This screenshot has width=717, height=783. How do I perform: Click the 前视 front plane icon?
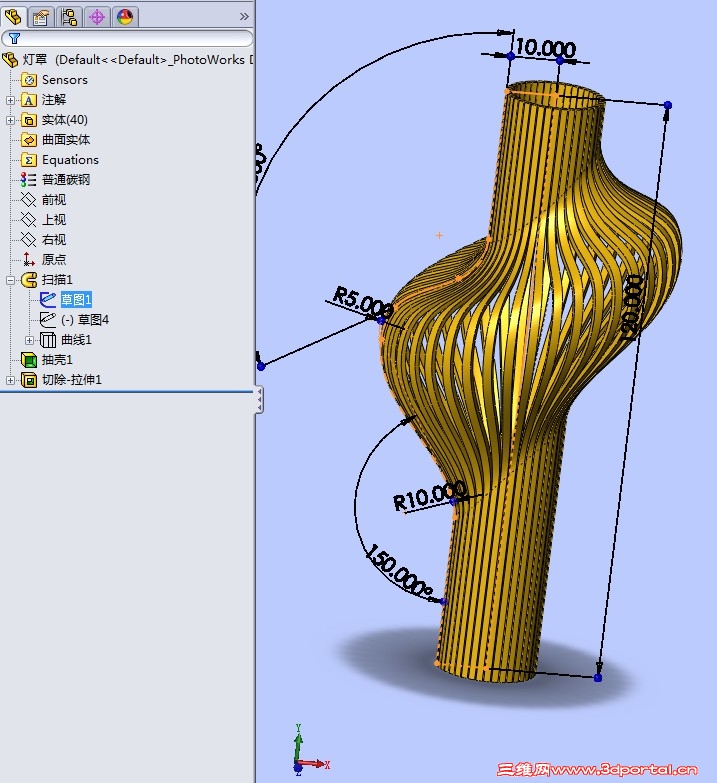pos(29,200)
